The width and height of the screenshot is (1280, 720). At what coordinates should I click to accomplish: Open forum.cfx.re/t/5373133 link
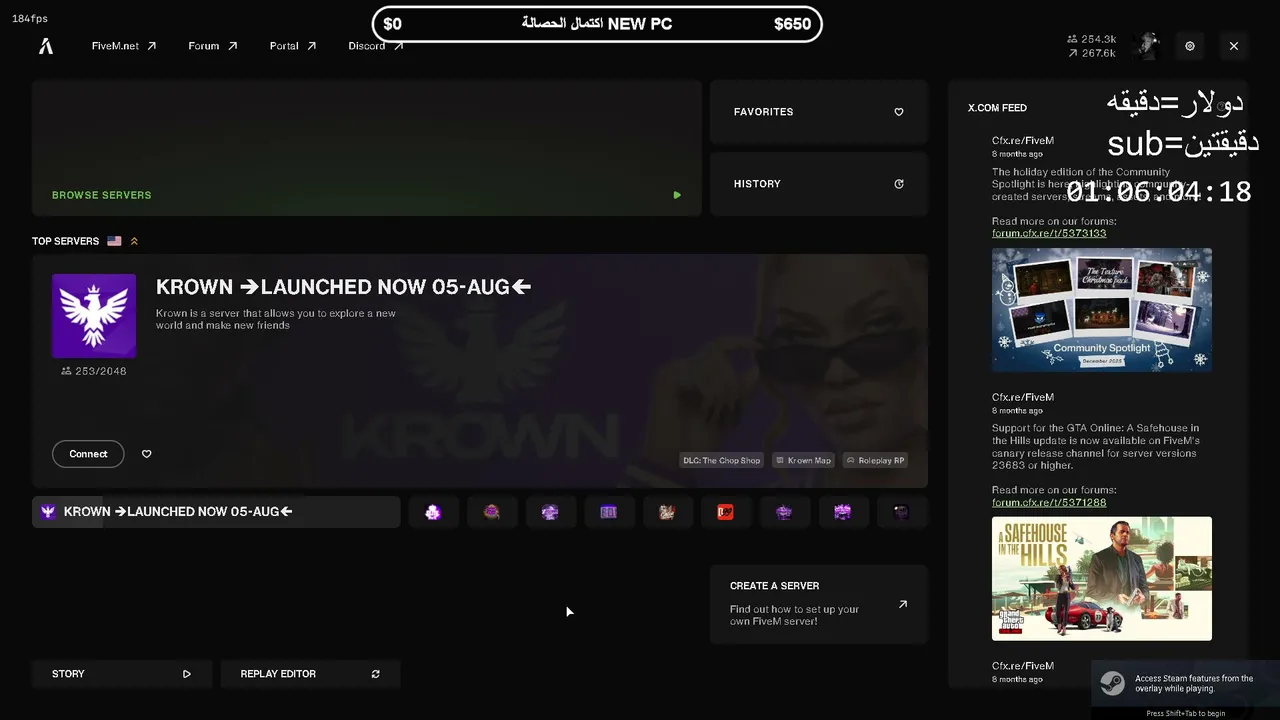pos(1049,233)
